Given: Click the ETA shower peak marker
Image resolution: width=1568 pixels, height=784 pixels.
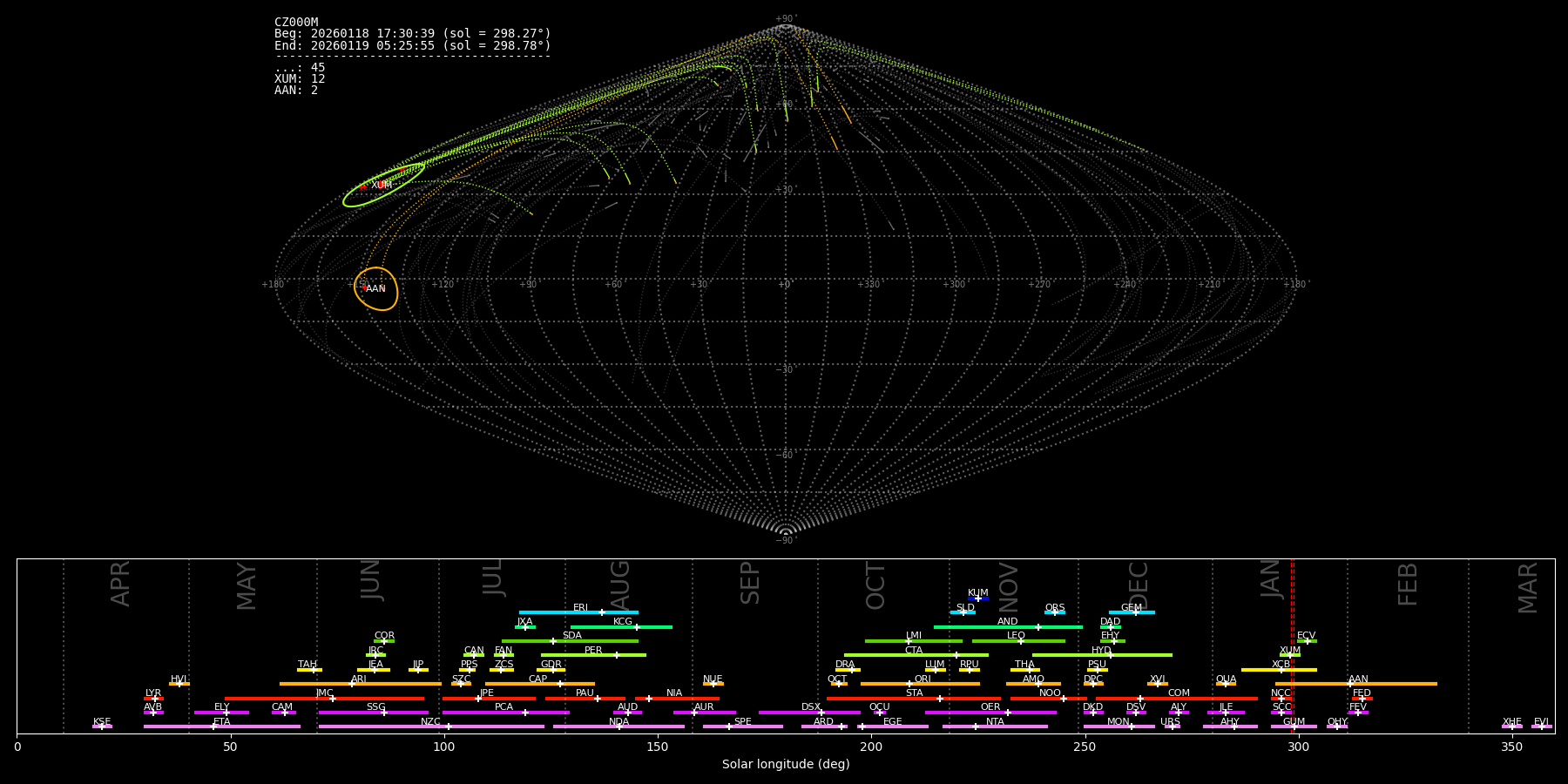Looking at the screenshot, I should pyautogui.click(x=213, y=727).
